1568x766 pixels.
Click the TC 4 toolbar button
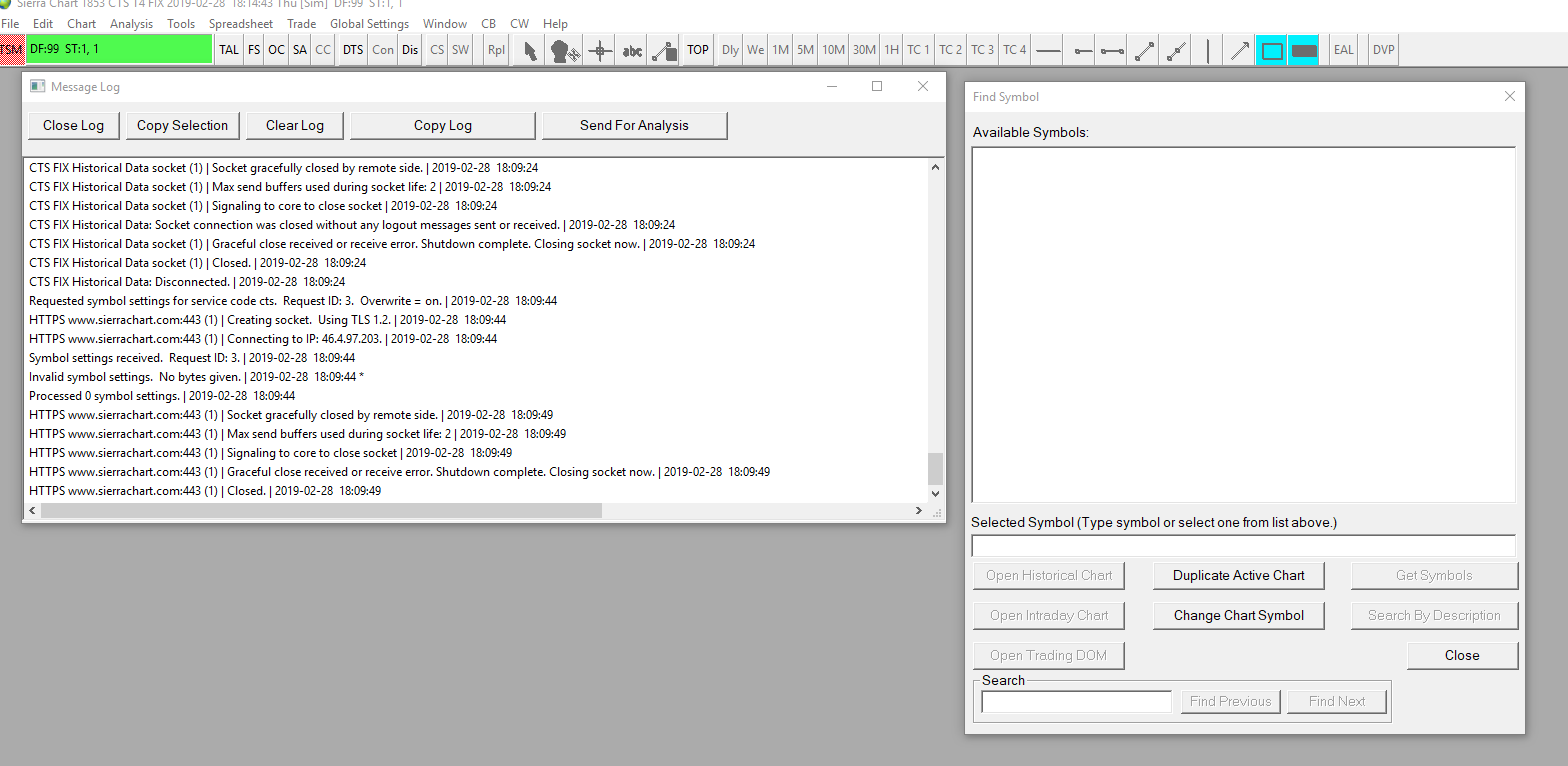[1015, 50]
